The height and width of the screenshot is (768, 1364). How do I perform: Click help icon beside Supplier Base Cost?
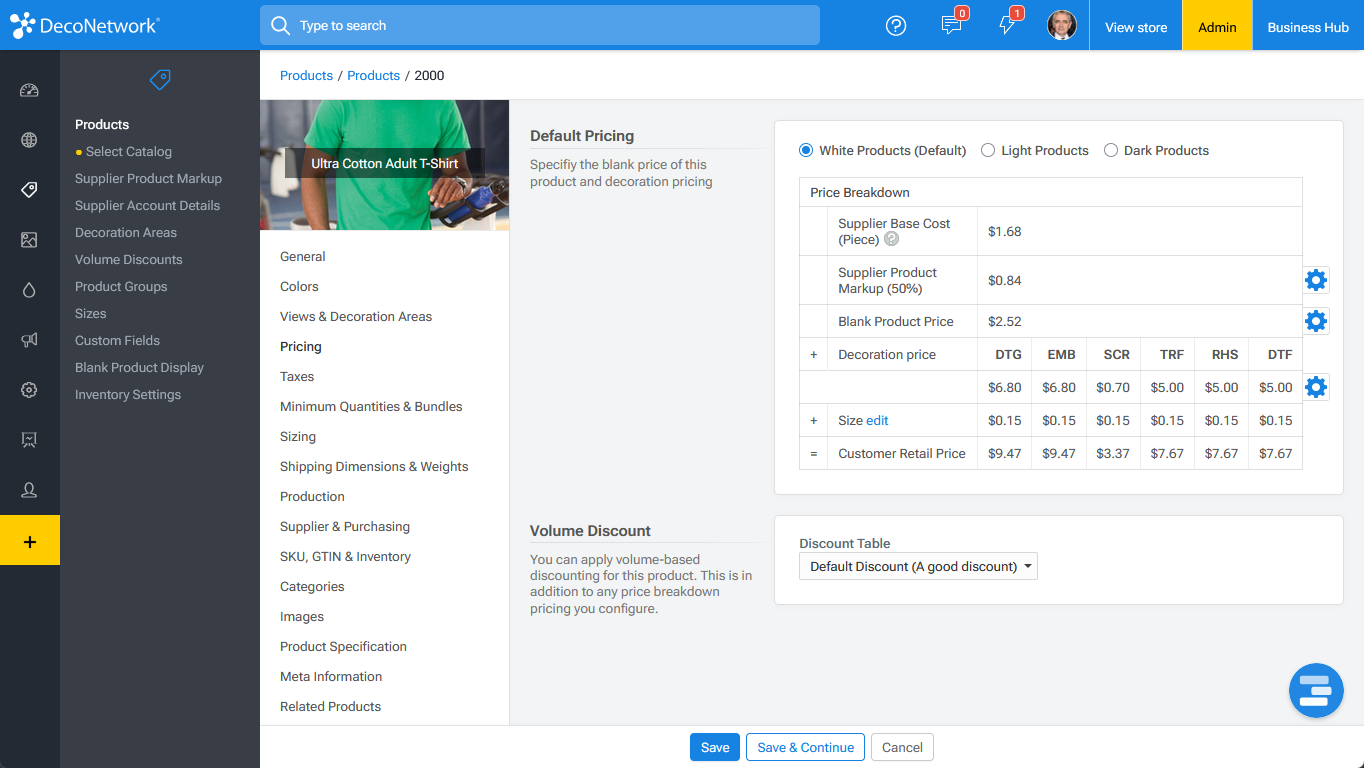click(x=891, y=240)
